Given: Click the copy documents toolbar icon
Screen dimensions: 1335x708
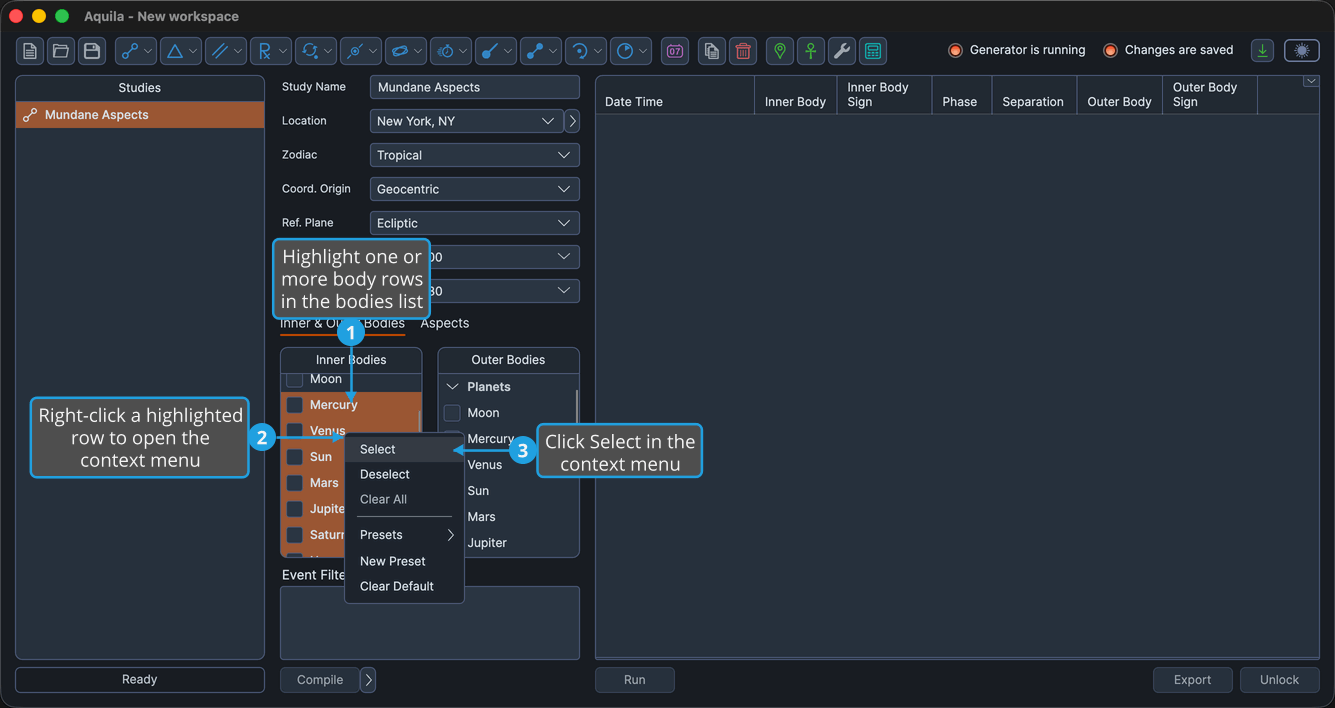Looking at the screenshot, I should point(712,51).
